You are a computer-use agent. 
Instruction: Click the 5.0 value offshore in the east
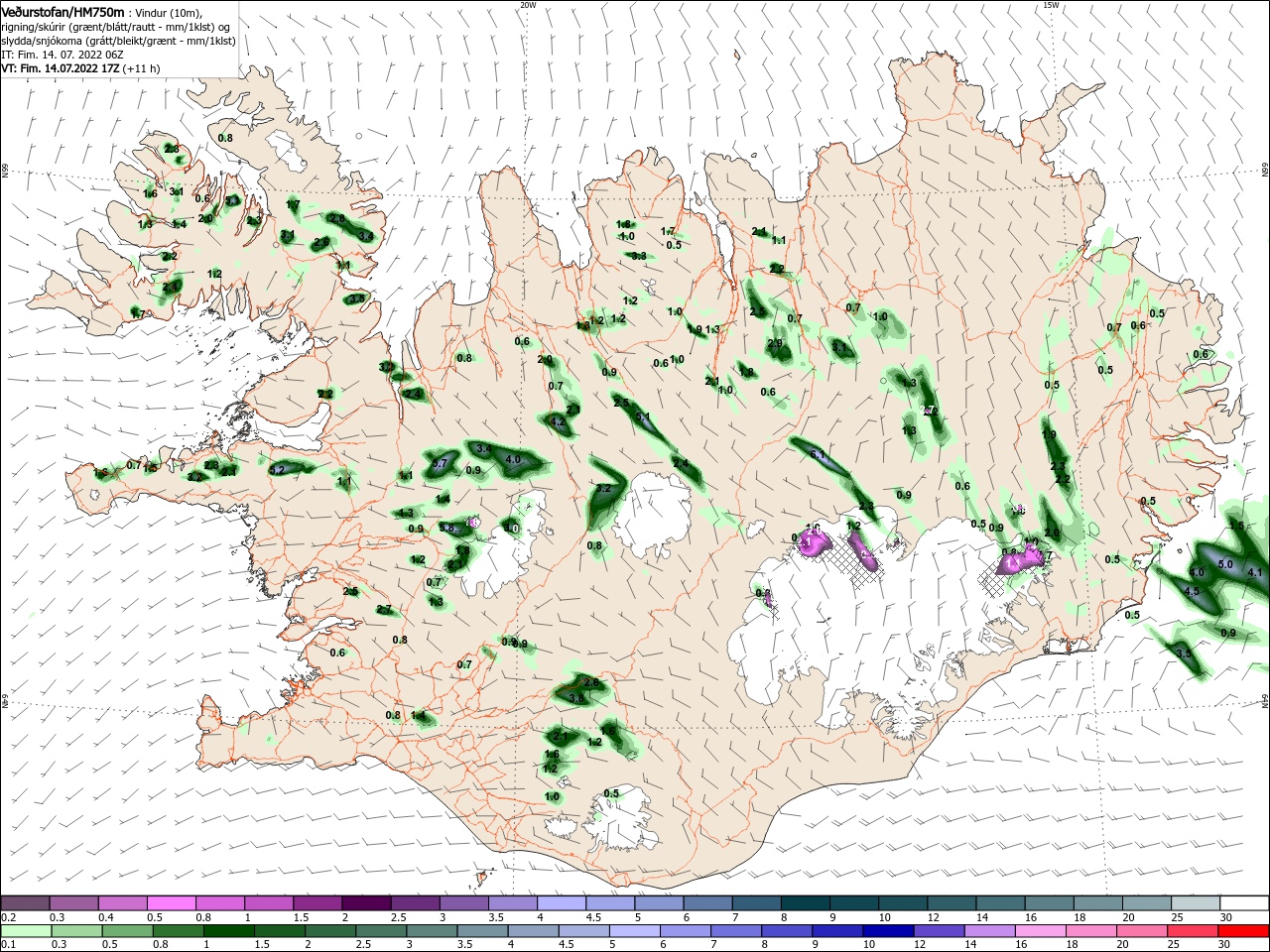tap(1225, 564)
